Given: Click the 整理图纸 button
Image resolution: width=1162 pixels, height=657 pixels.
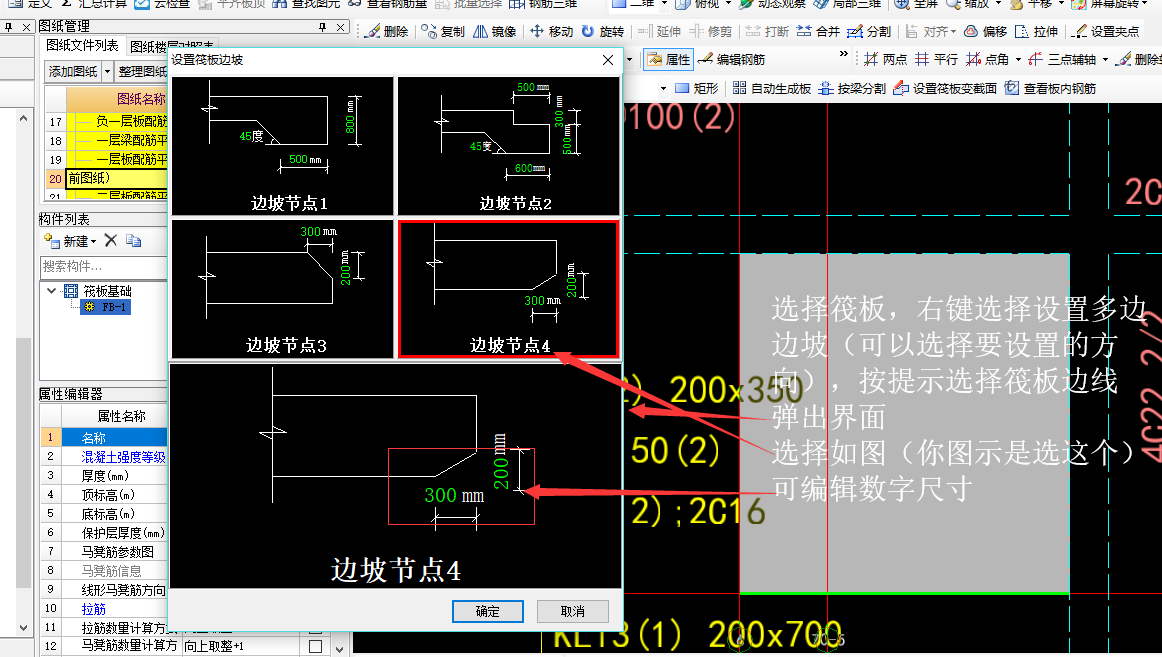Looking at the screenshot, I should 141,72.
